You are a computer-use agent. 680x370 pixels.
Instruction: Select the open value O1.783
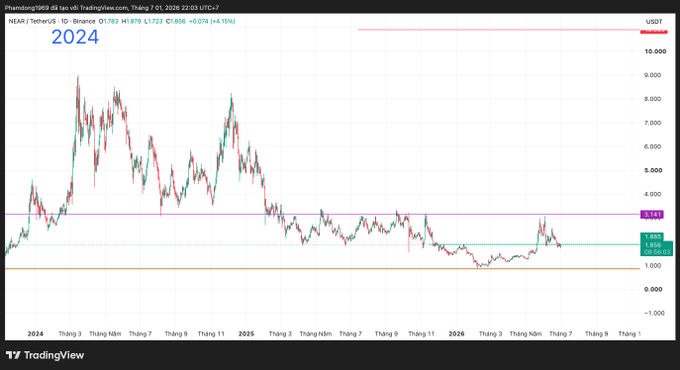(108, 21)
